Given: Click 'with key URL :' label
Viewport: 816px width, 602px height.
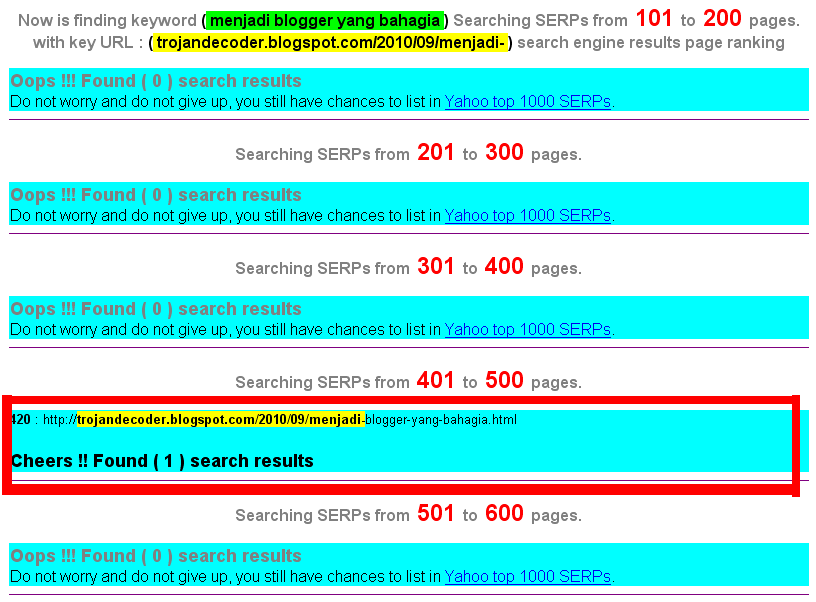Looking at the screenshot, I should coord(88,43).
